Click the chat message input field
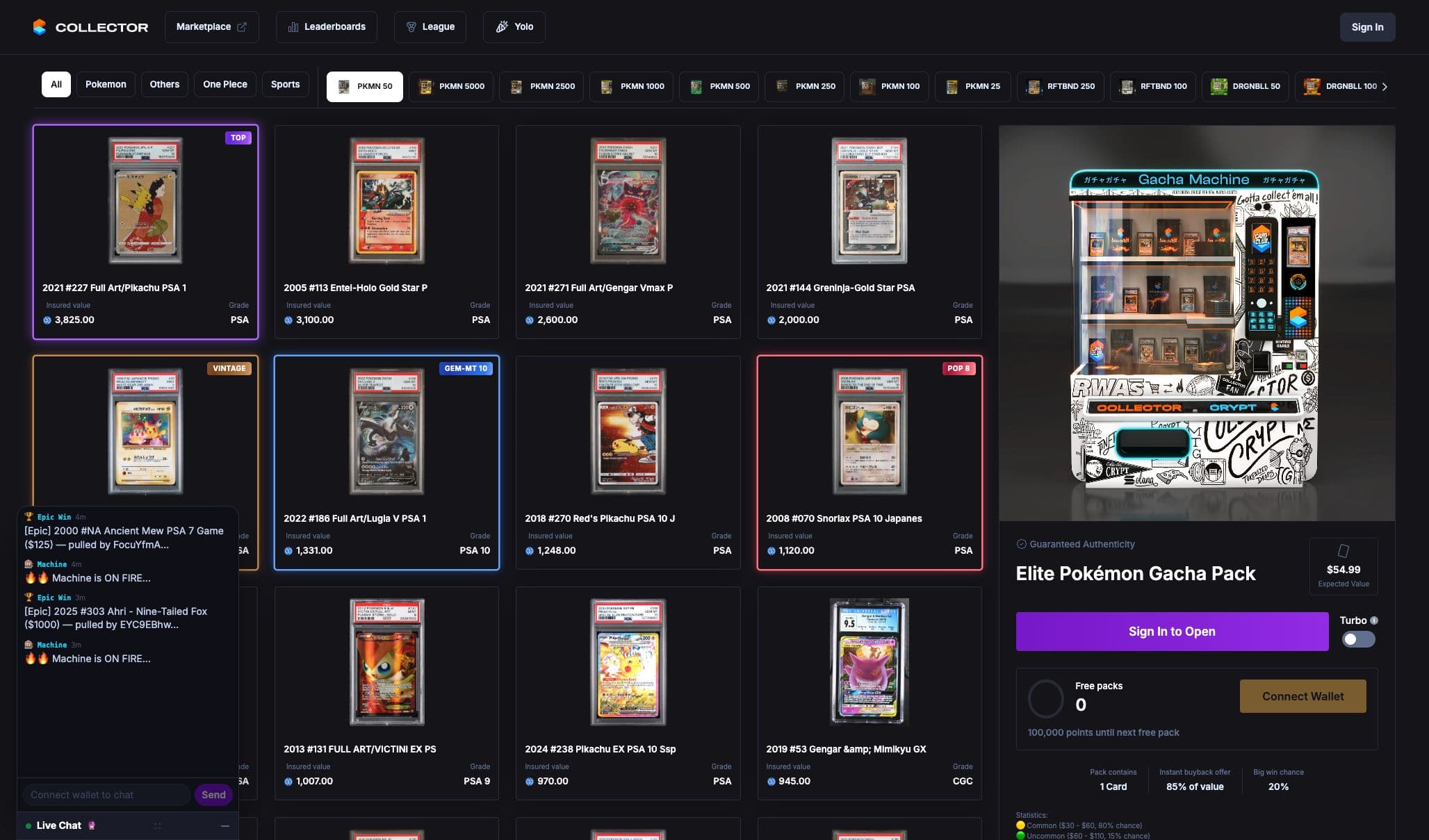Screen dimensions: 1429x840 [x=106, y=795]
